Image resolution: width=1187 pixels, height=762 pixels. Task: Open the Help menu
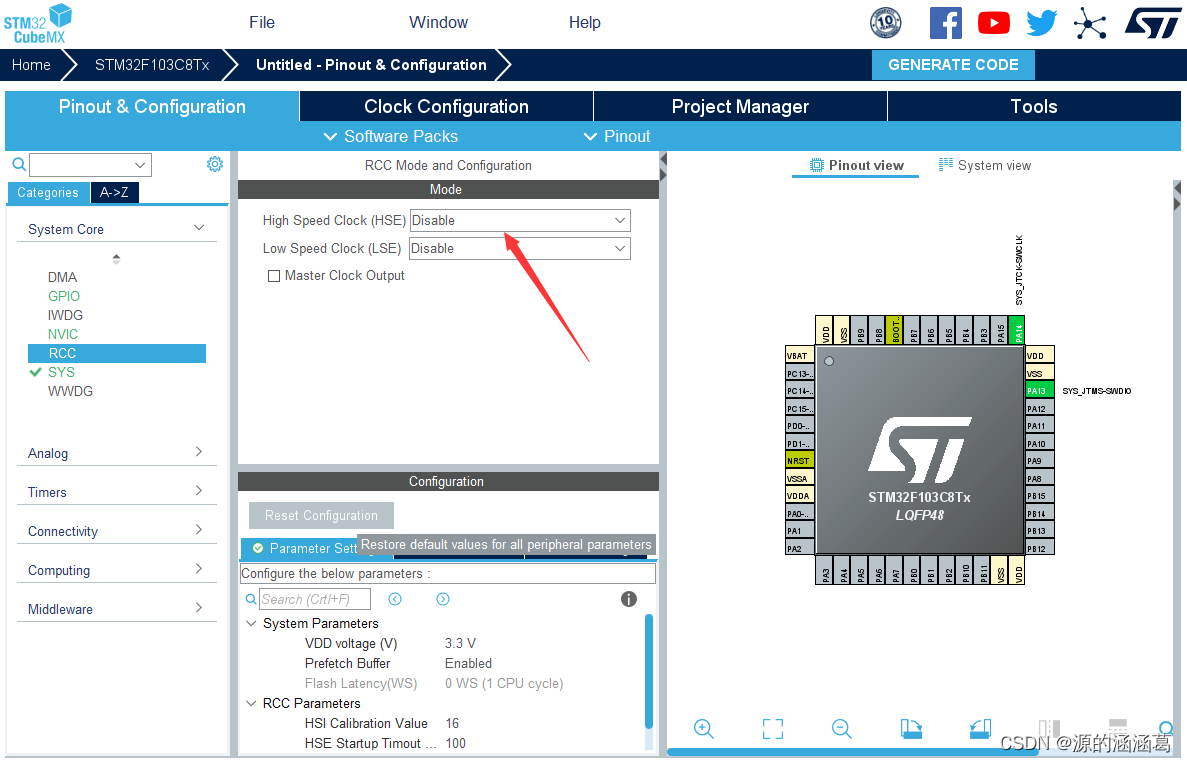[x=584, y=23]
